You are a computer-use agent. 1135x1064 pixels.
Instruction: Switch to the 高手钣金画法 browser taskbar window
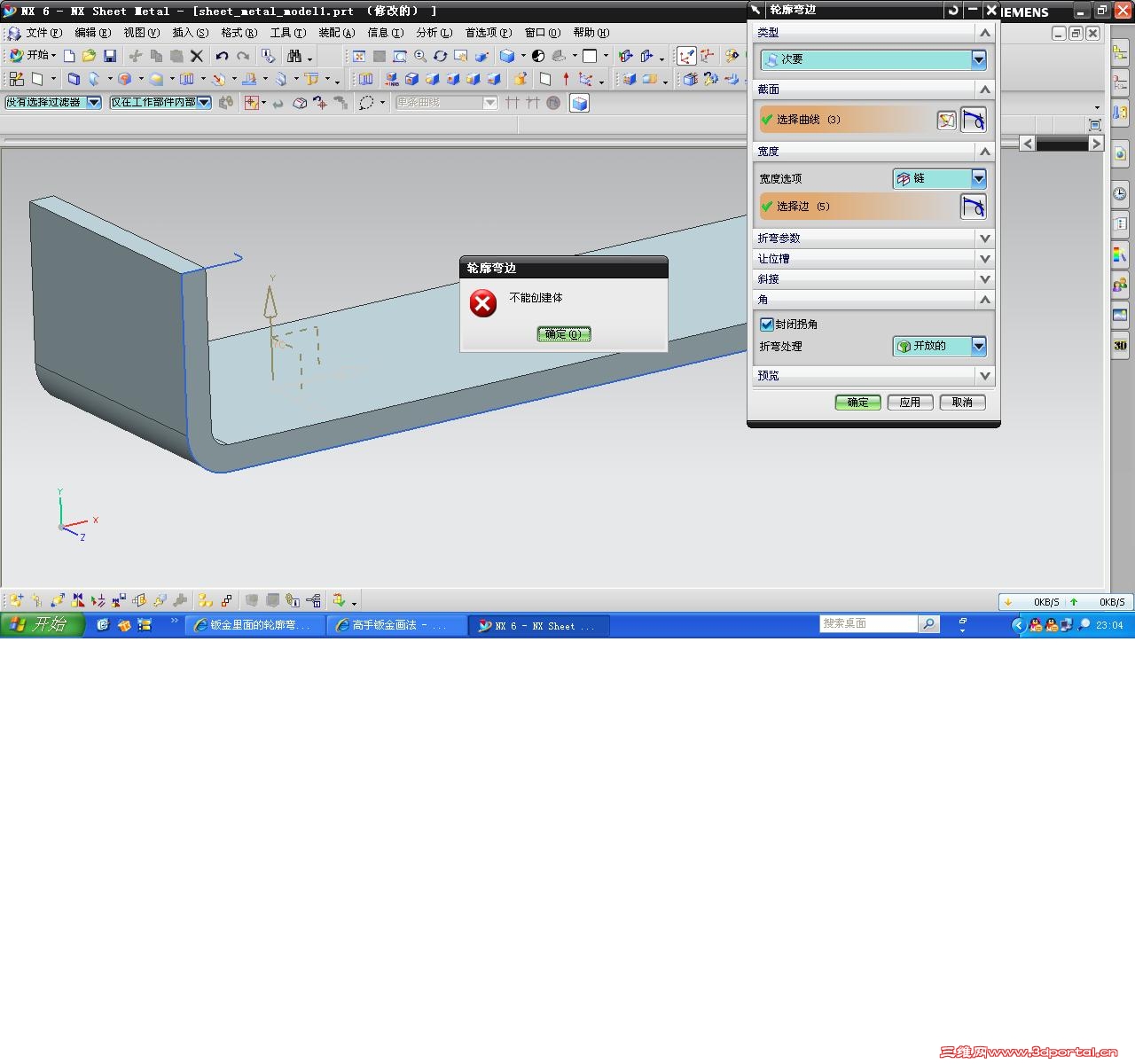click(x=396, y=626)
